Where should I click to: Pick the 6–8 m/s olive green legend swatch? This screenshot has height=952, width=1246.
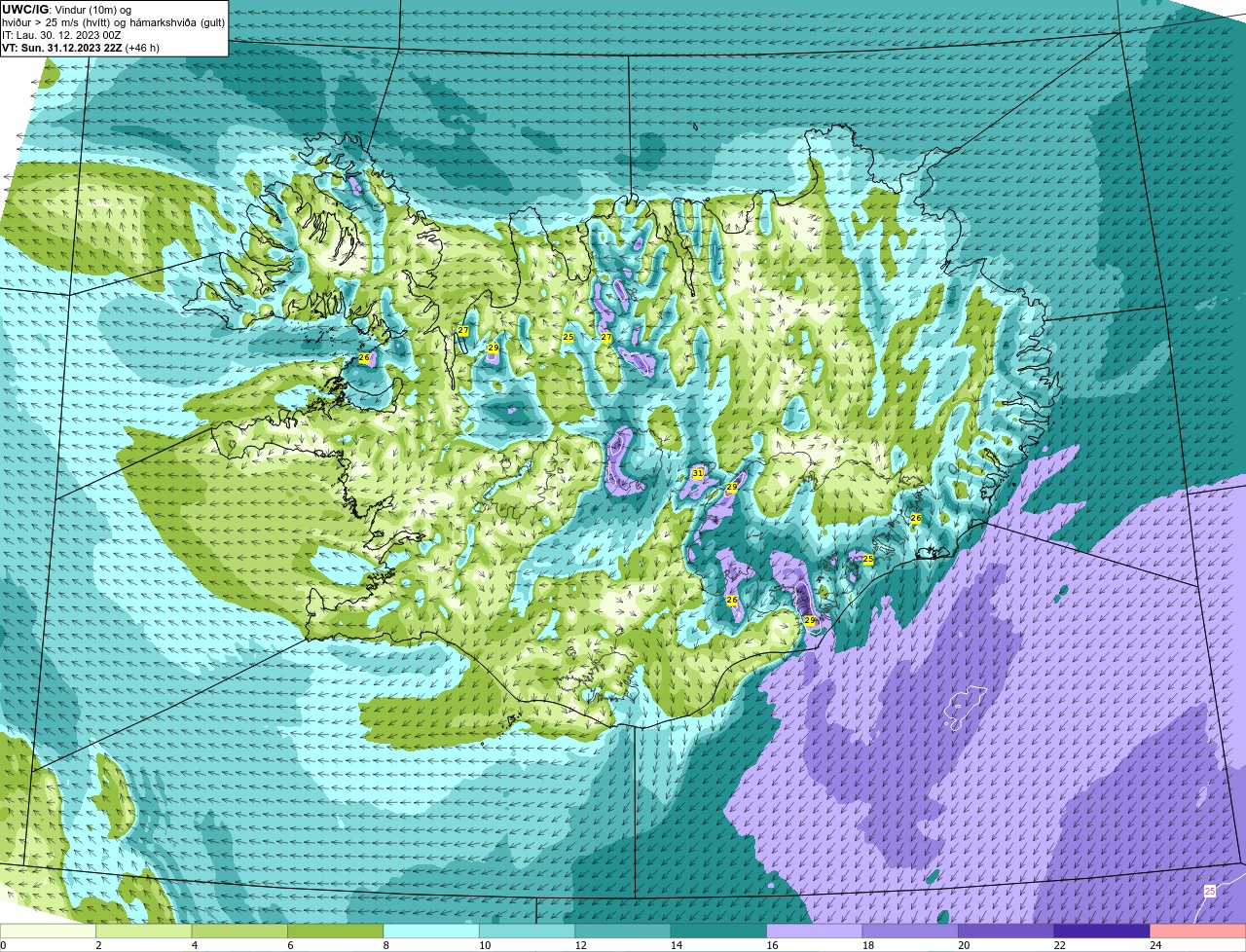click(336, 931)
